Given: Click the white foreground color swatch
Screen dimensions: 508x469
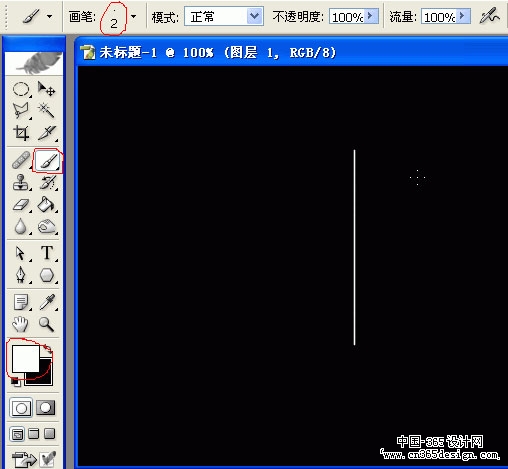Looking at the screenshot, I should 25,358.
